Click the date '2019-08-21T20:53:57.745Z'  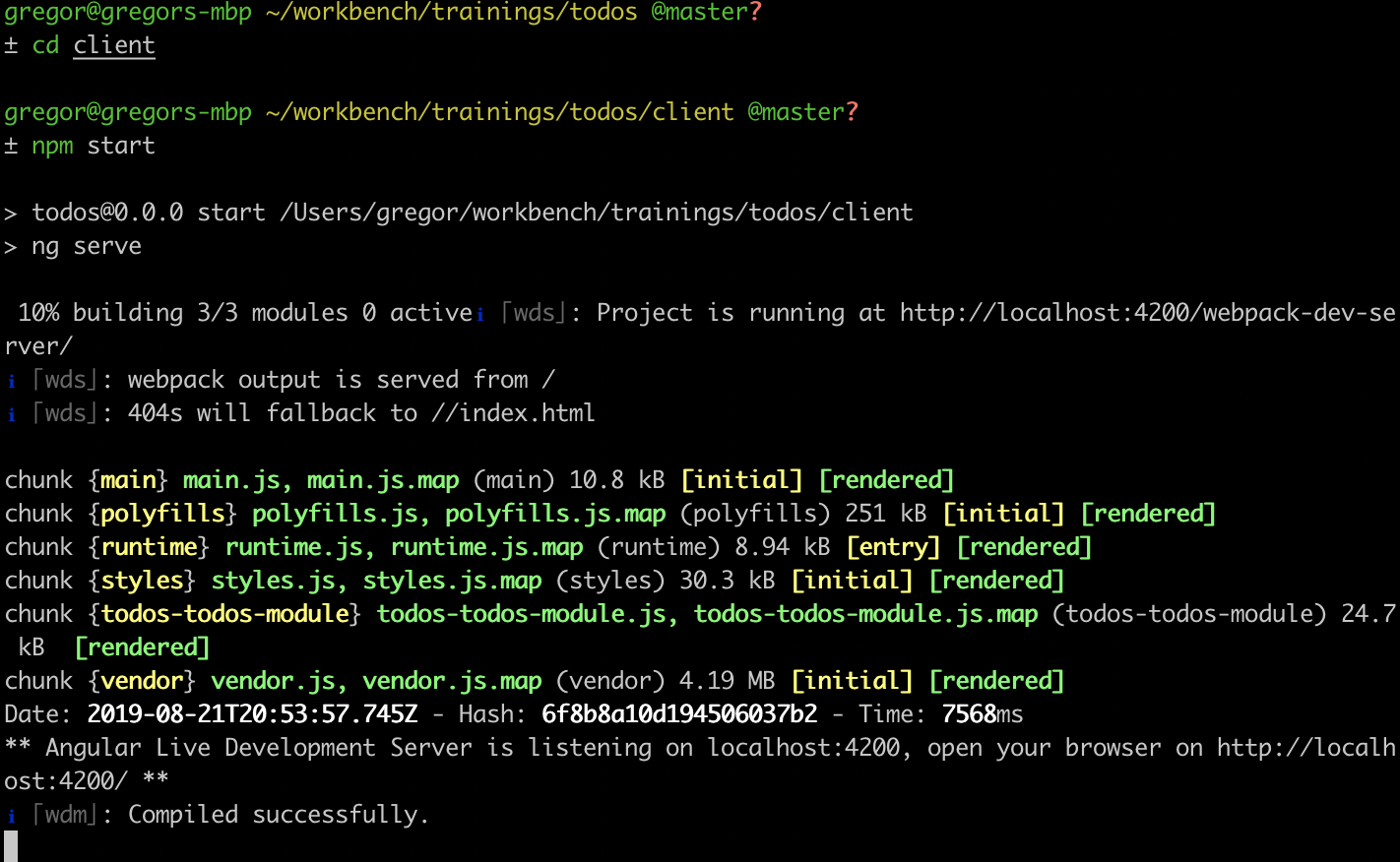coord(252,714)
